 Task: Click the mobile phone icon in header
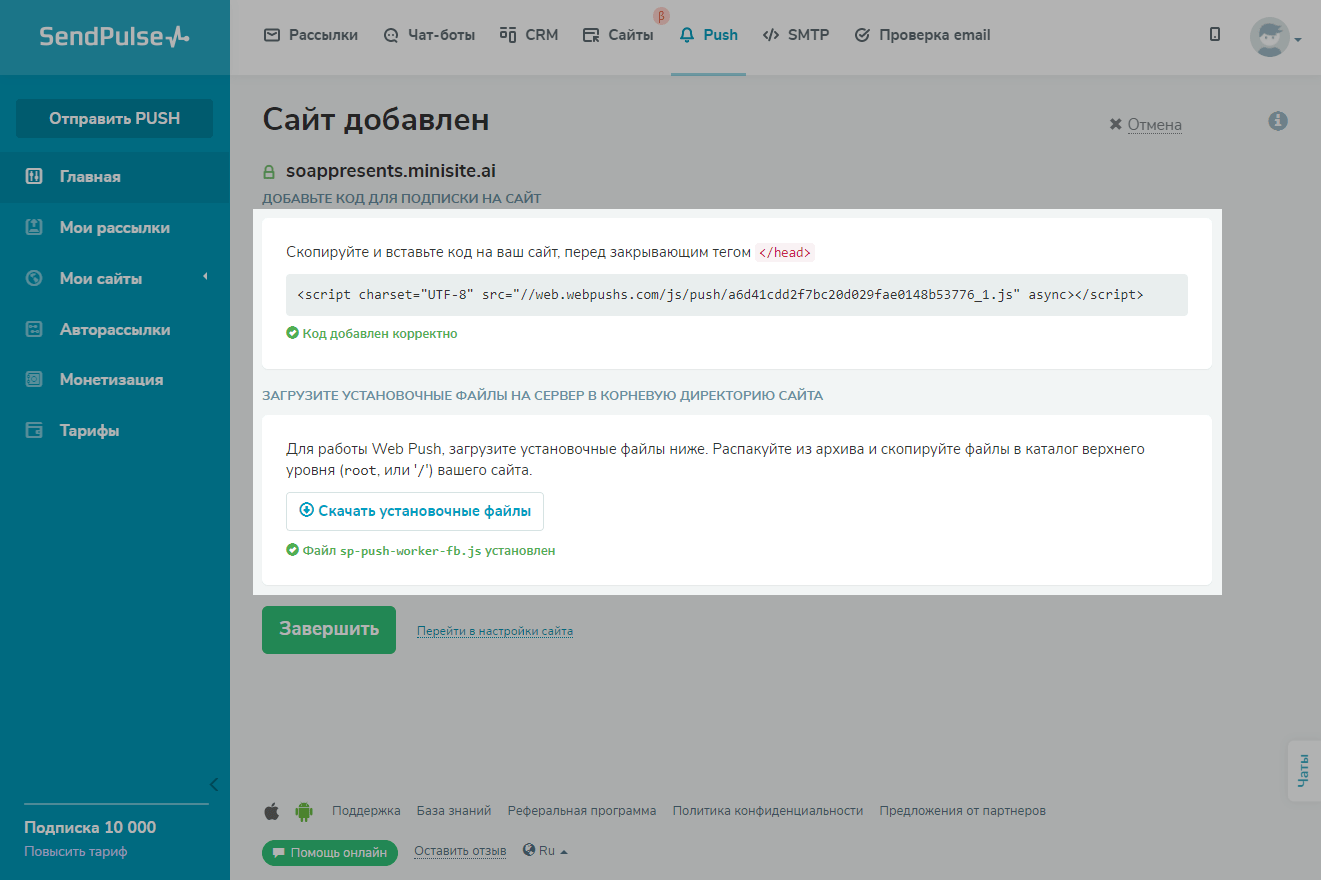(x=1215, y=35)
